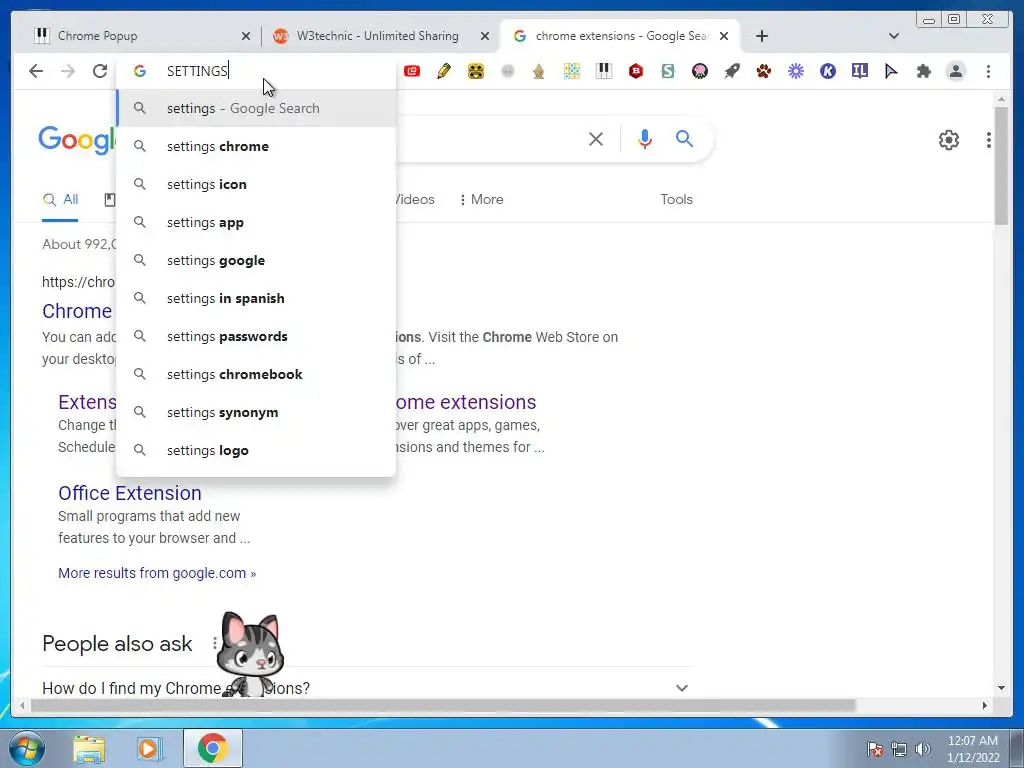This screenshot has width=1024, height=768.
Task: Click the yellow game-controller extension icon
Action: click(476, 71)
